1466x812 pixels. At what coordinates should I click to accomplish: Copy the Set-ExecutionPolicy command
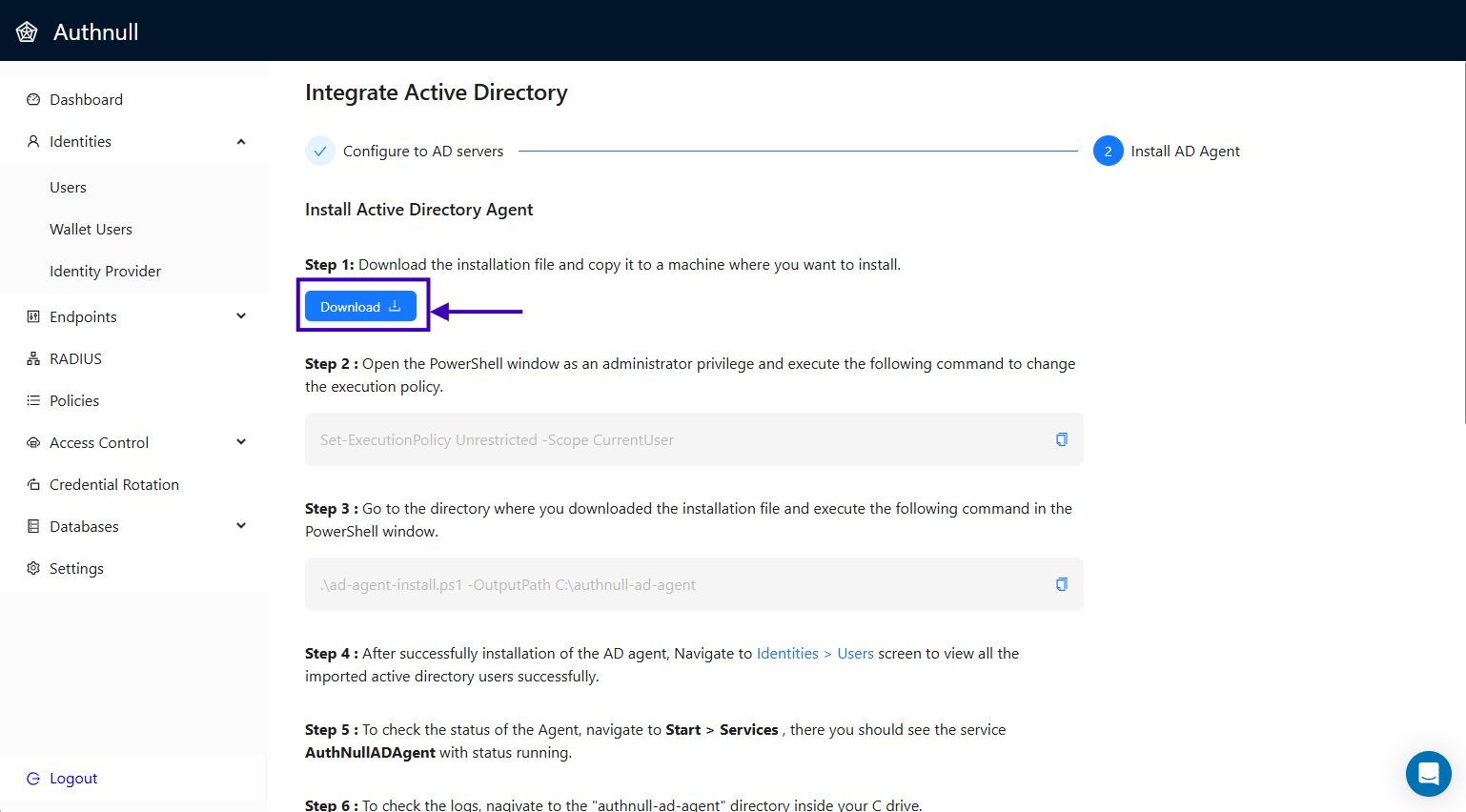pyautogui.click(x=1061, y=439)
